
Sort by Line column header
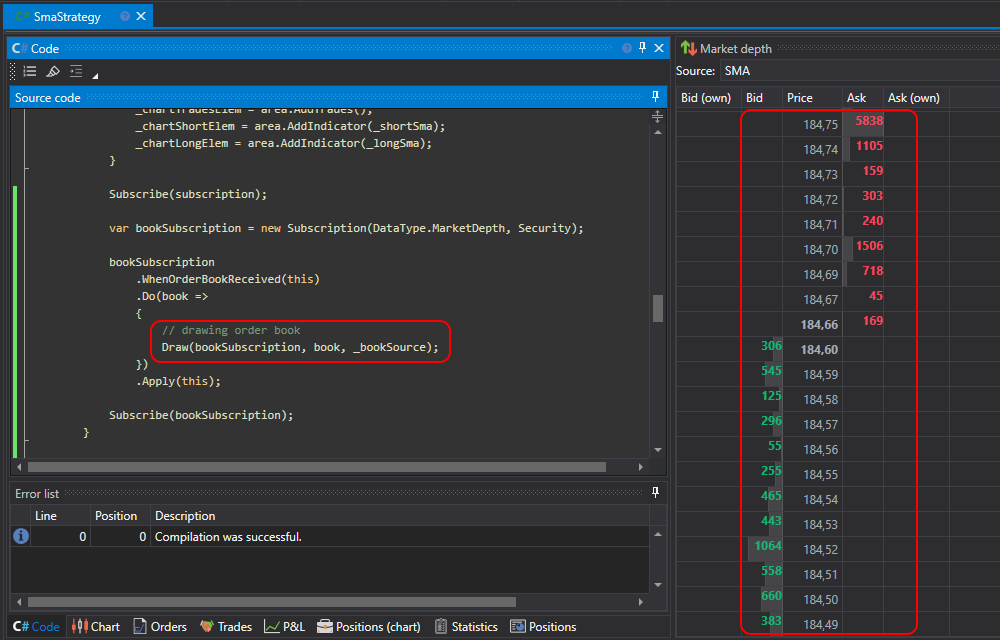(x=60, y=516)
